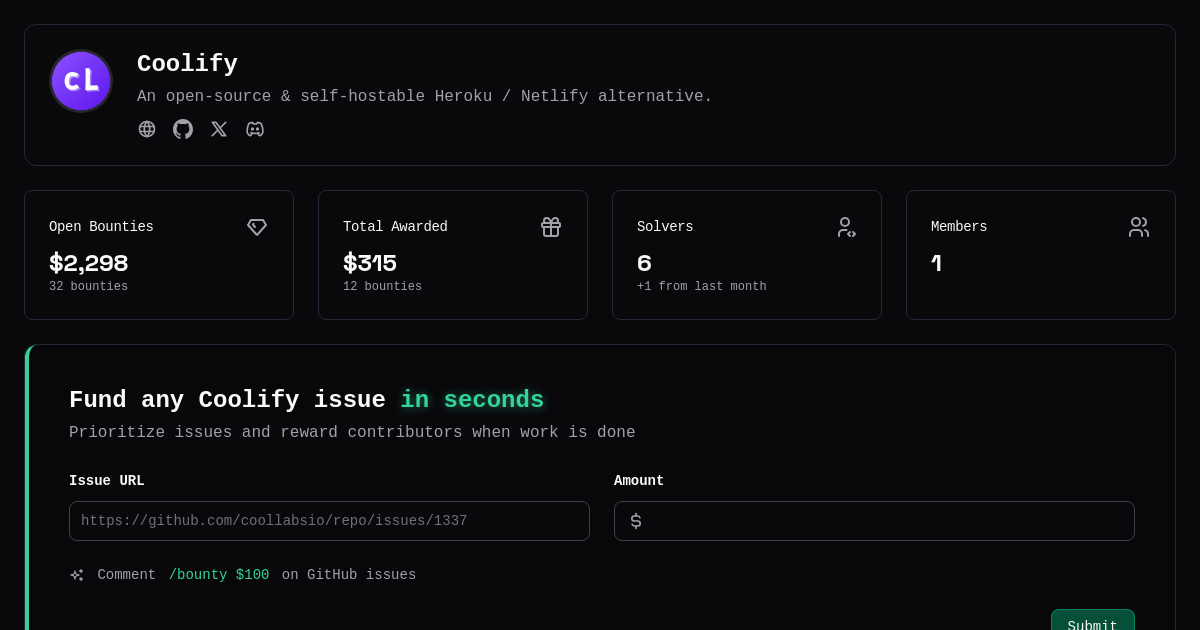
Task: Click the 'in seconds' green heading text
Action: 472,400
